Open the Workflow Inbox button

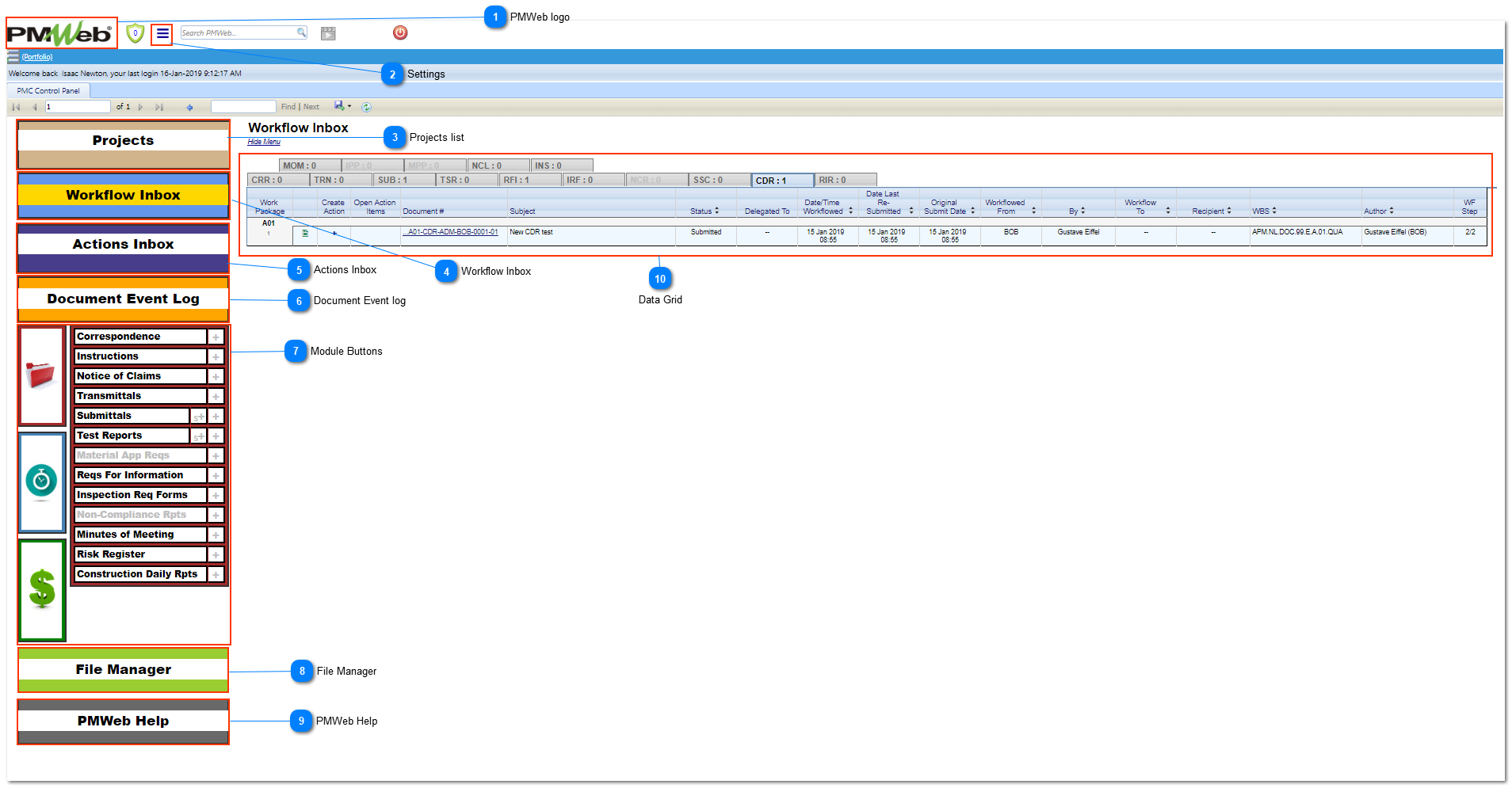tap(124, 196)
